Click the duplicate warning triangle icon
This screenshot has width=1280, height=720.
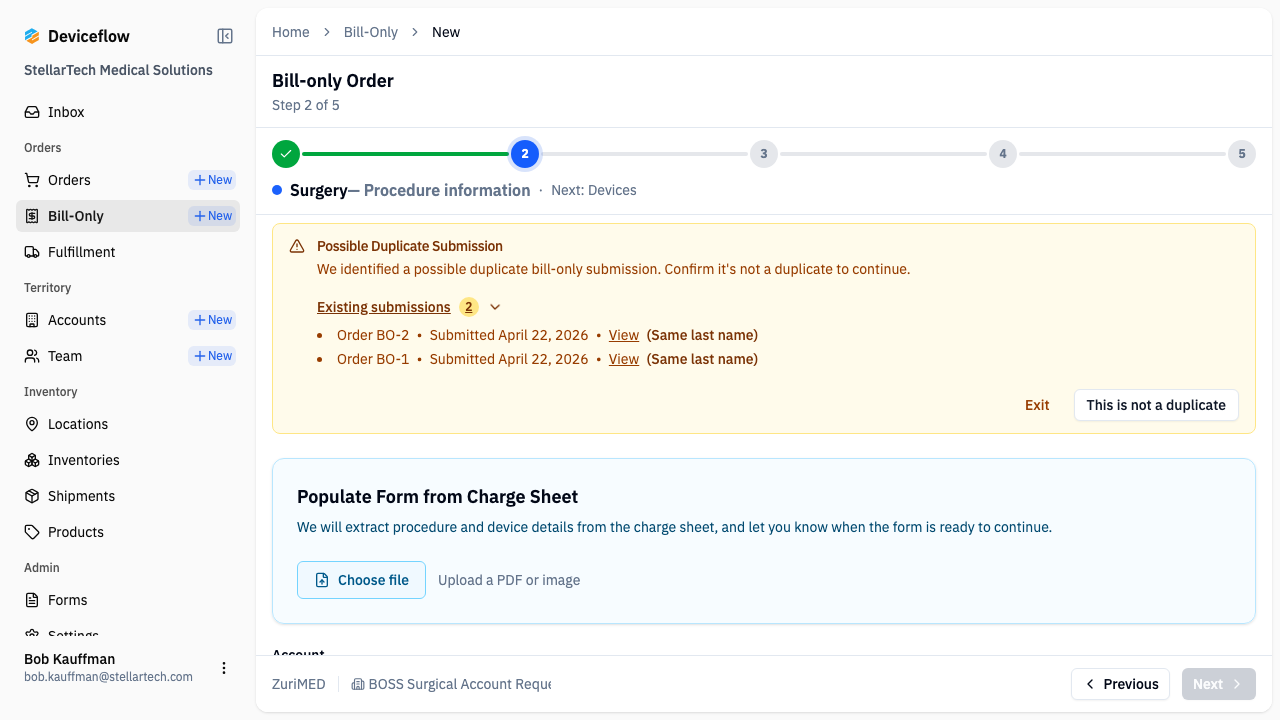click(297, 246)
